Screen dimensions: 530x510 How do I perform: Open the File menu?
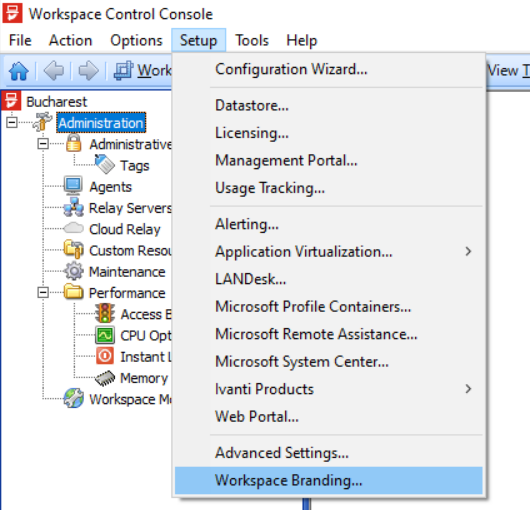coord(20,40)
